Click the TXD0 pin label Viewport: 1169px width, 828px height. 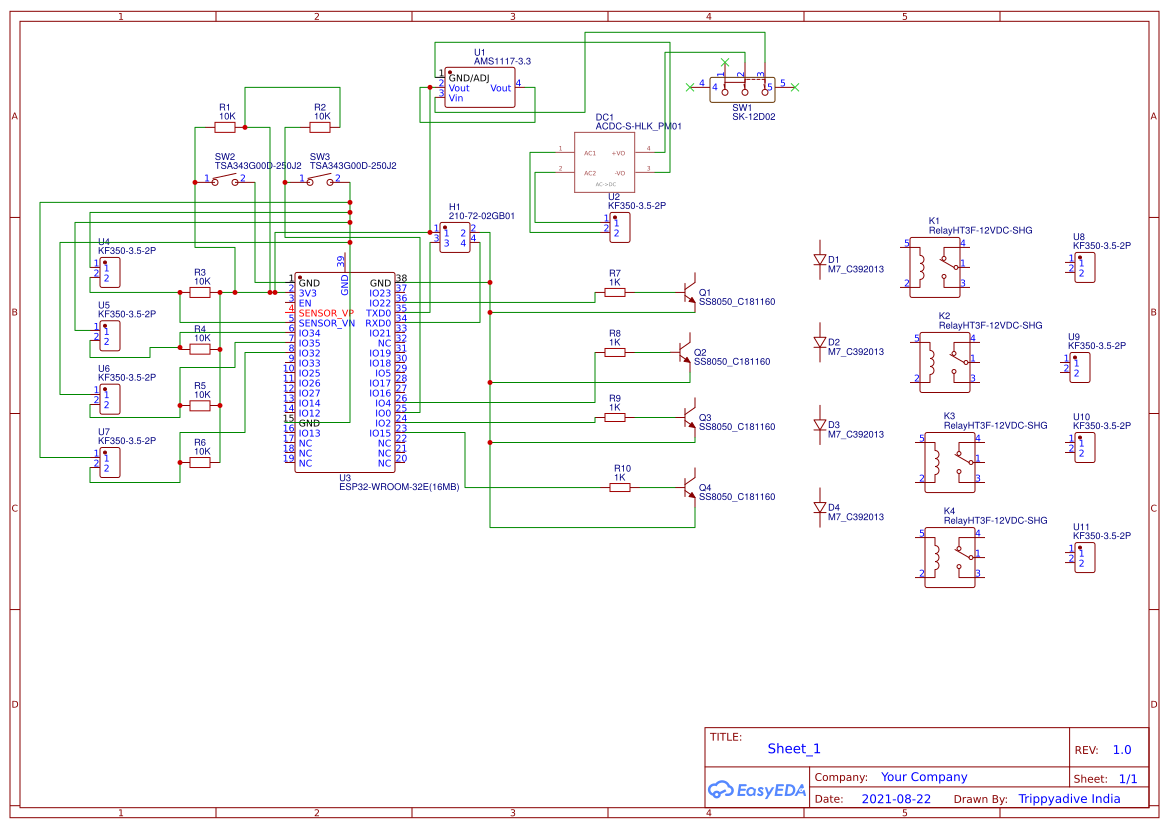coord(378,313)
